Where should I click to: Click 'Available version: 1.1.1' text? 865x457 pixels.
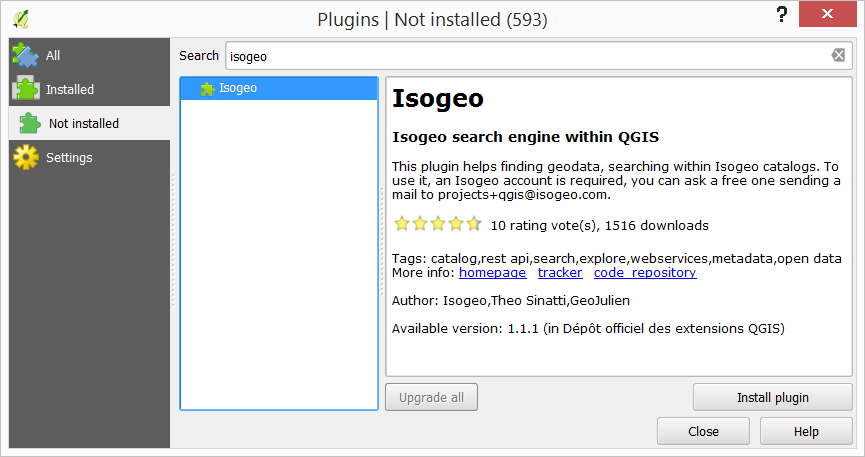[465, 329]
